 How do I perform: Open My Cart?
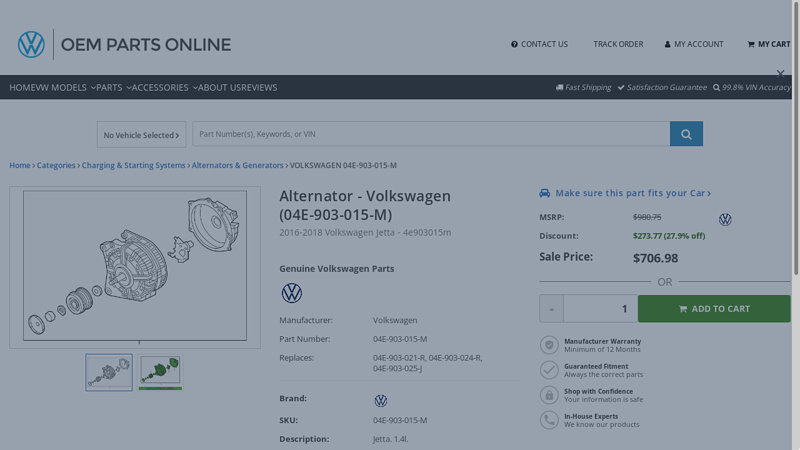coord(769,44)
